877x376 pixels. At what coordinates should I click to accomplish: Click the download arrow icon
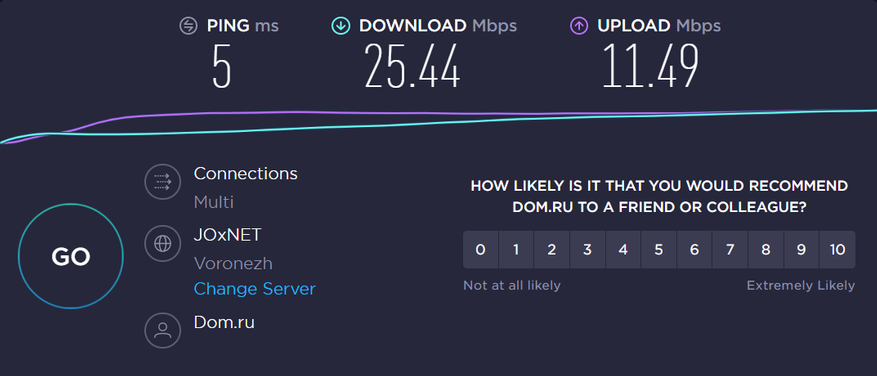pyautogui.click(x=341, y=26)
